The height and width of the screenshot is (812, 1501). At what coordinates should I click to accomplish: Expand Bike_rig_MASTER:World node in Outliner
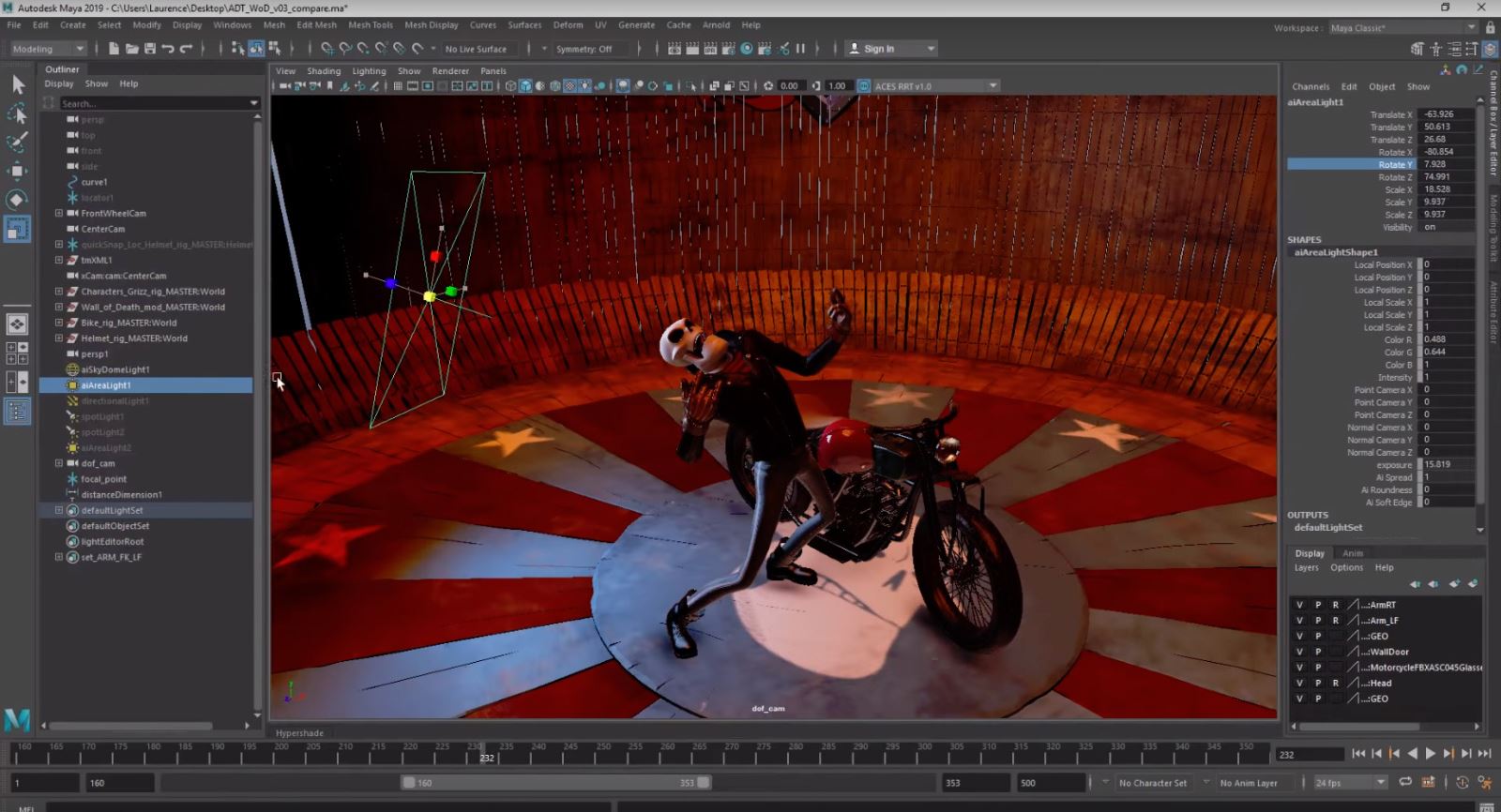click(58, 323)
